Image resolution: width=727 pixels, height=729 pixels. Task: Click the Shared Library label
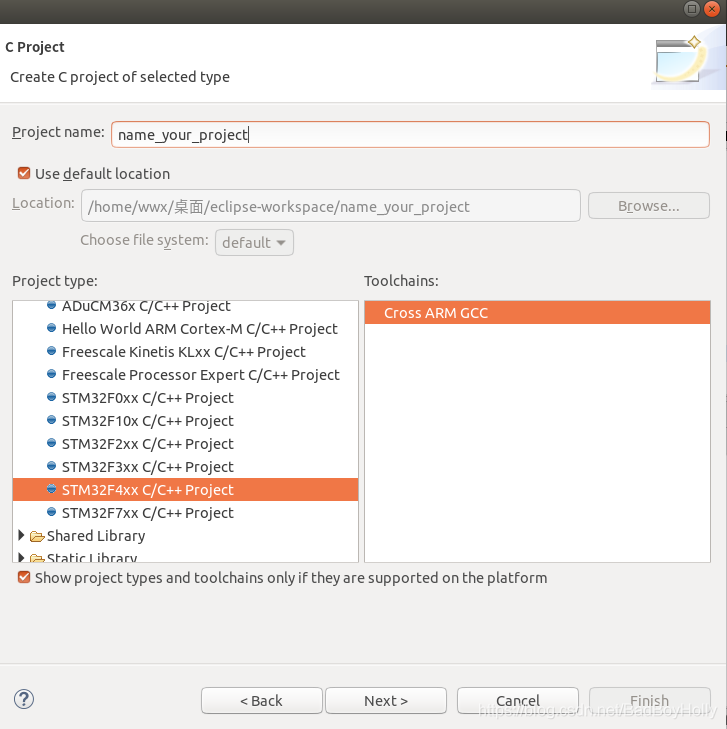[x=96, y=536]
